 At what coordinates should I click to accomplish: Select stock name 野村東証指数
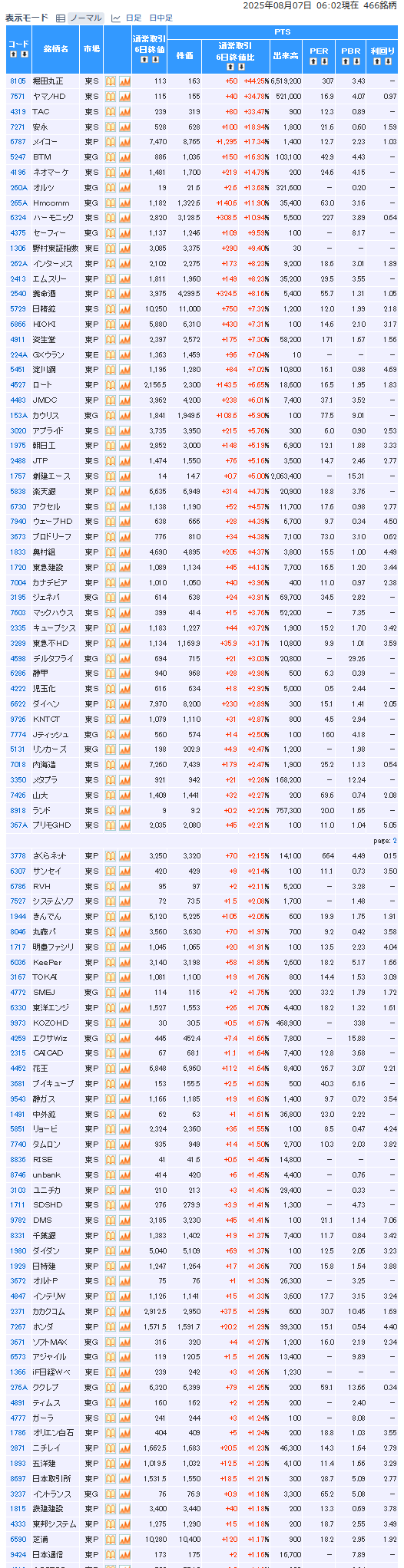55,248
